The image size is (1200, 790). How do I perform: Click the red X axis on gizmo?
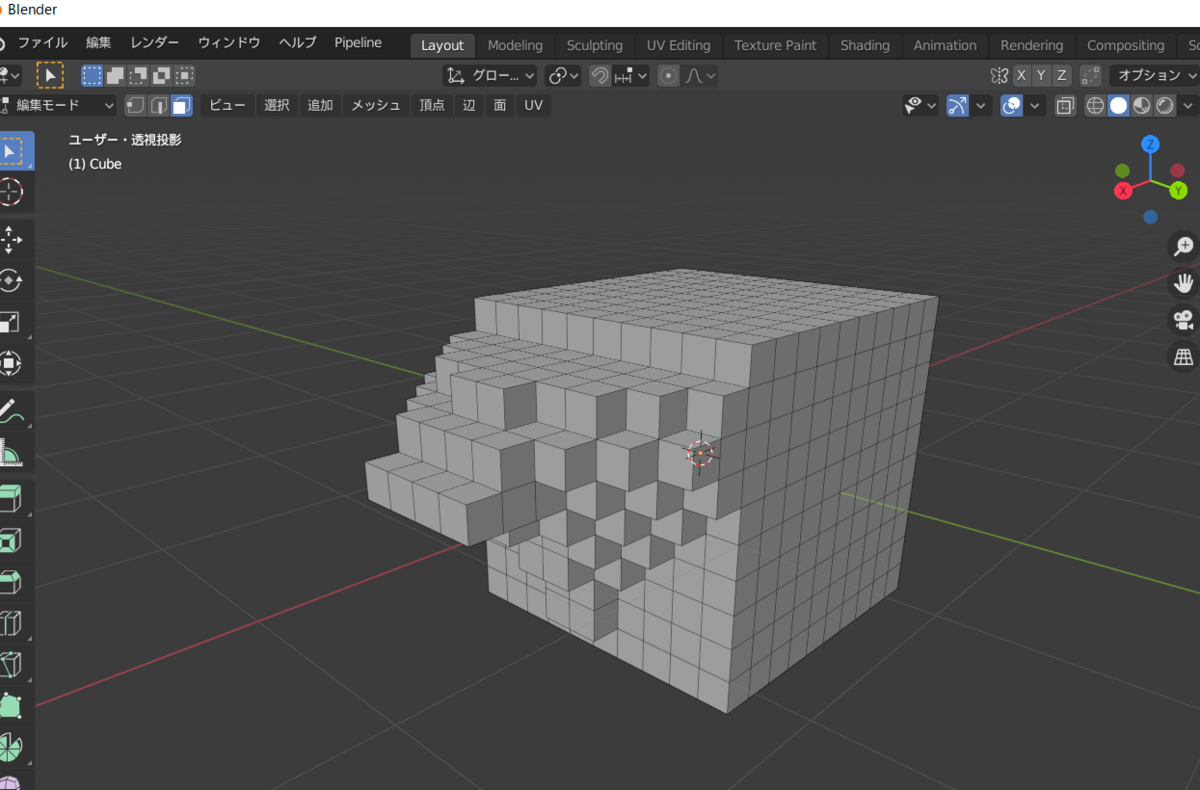1124,190
